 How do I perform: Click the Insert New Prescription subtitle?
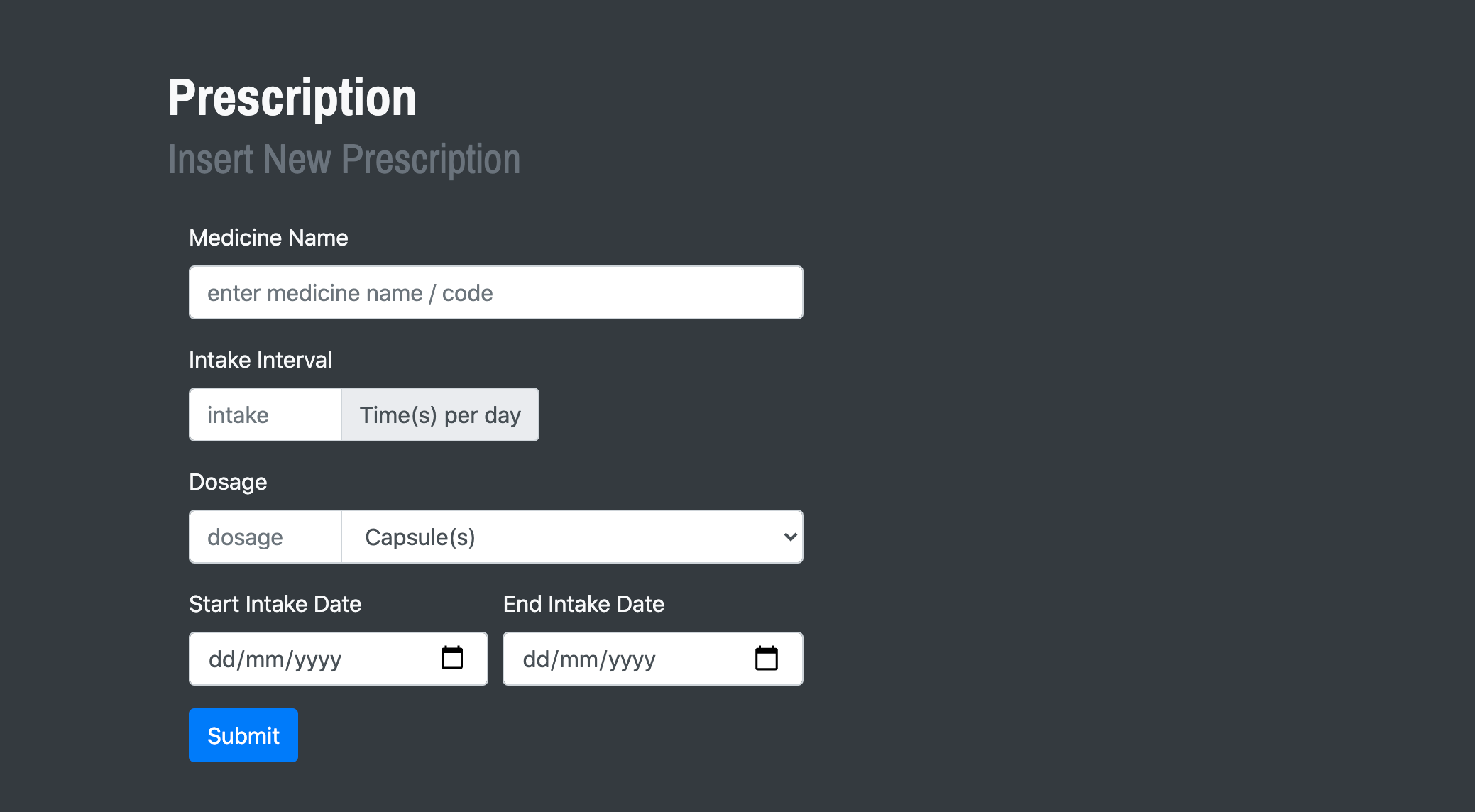point(344,159)
